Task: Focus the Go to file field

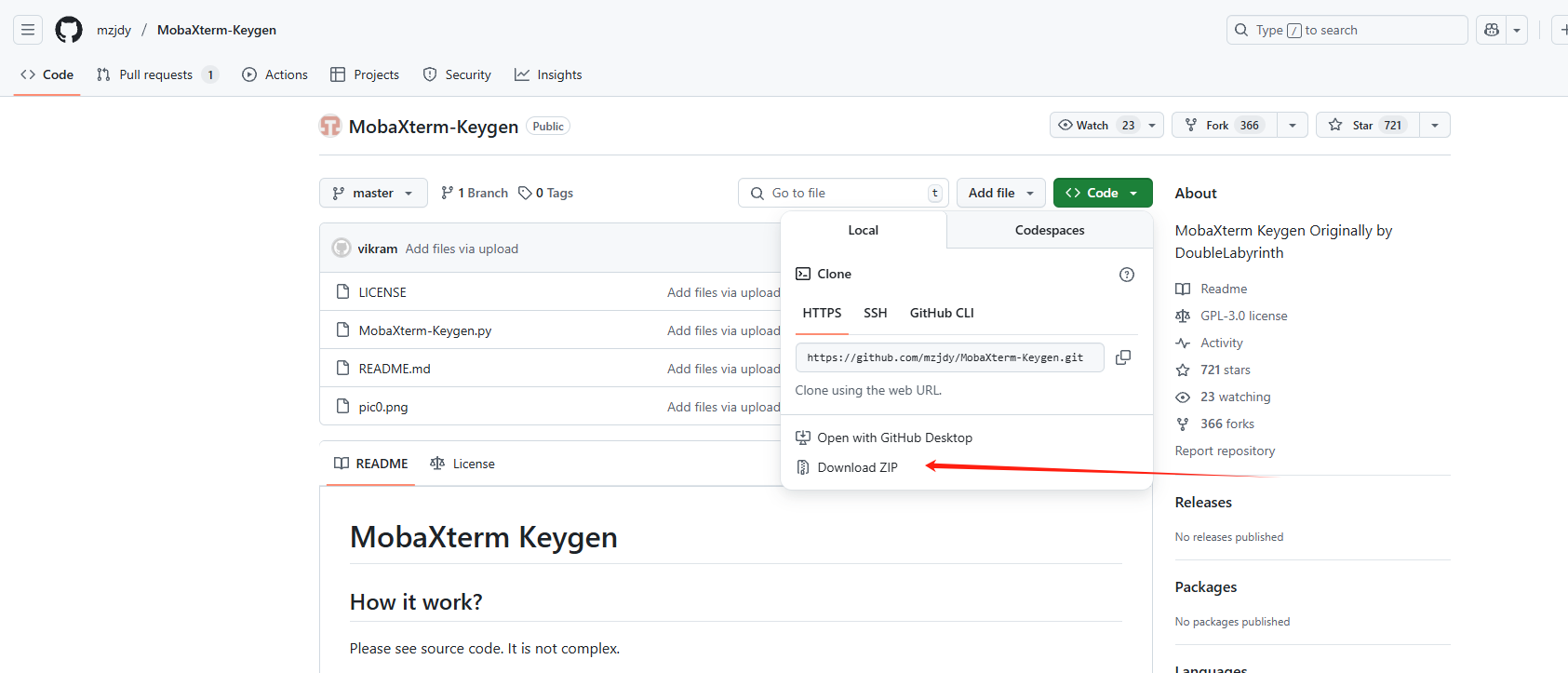Action: click(x=843, y=193)
